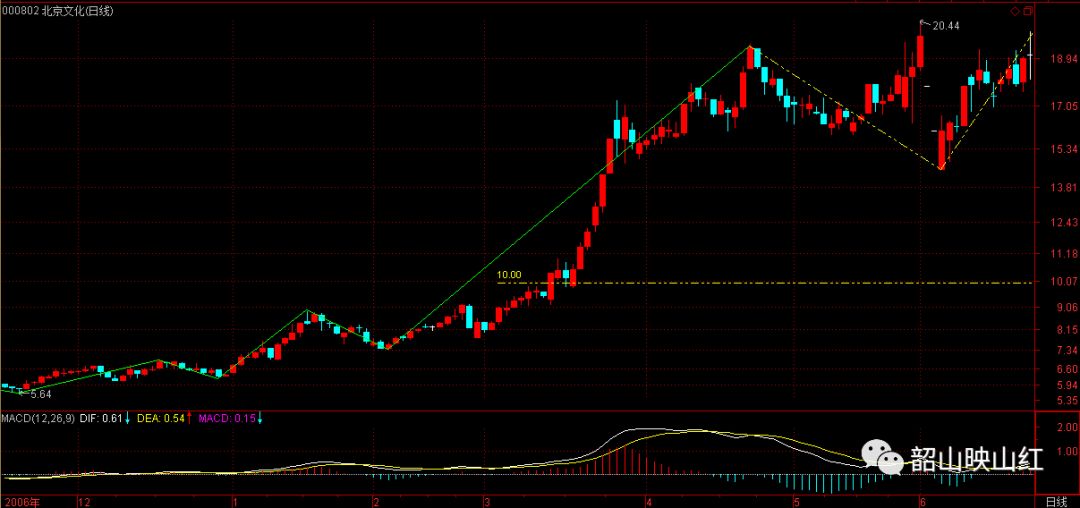Click the month 5 marker on time axis
1080x508 pixels.
(x=796, y=501)
